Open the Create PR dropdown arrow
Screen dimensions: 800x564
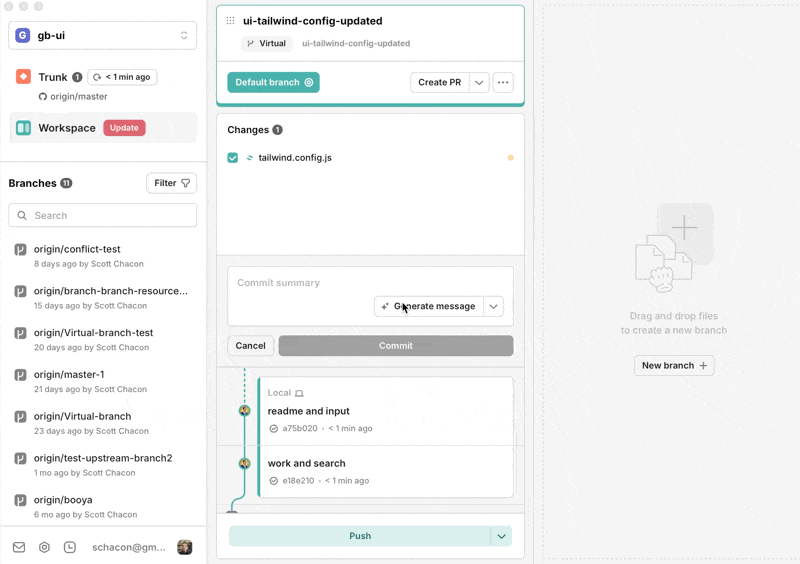coord(479,82)
